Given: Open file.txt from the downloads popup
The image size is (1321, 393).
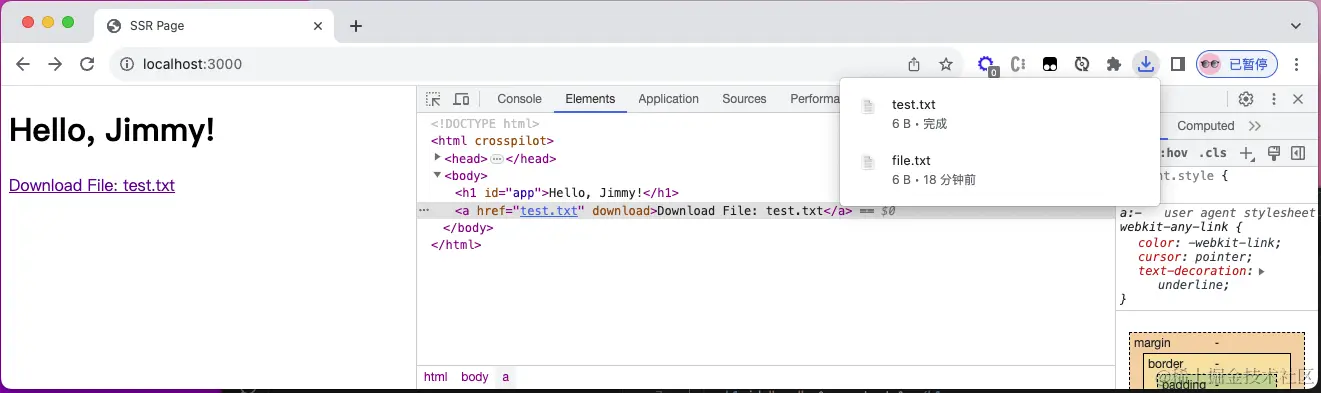Looking at the screenshot, I should click(x=999, y=170).
